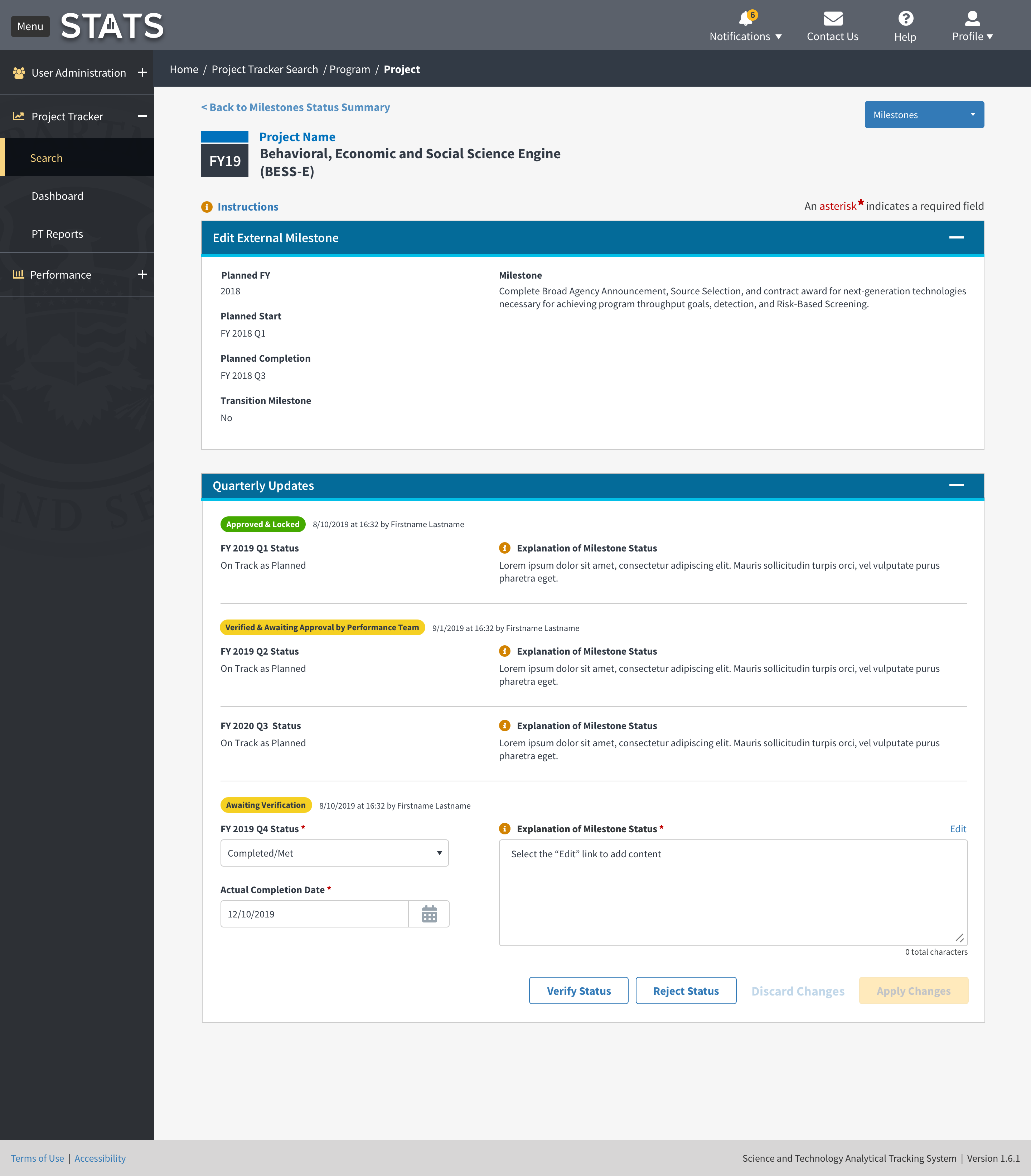Viewport: 1031px width, 1176px height.
Task: Open PT Reports from the sidebar
Action: (57, 233)
